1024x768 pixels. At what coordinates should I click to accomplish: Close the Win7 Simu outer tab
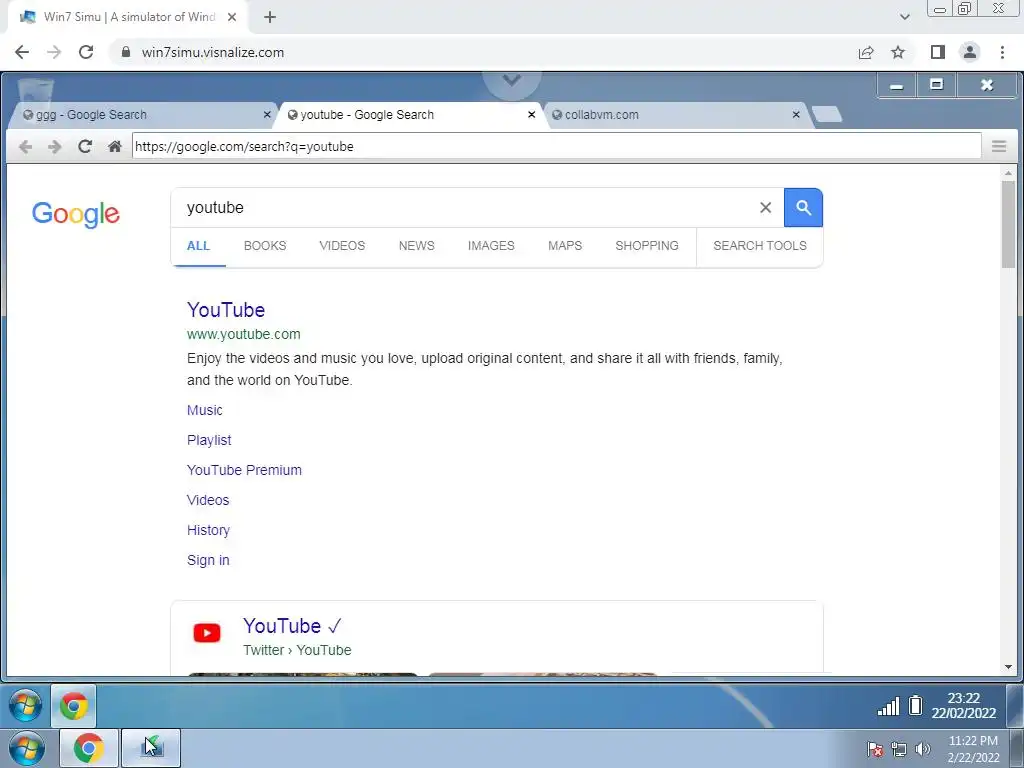click(x=232, y=17)
